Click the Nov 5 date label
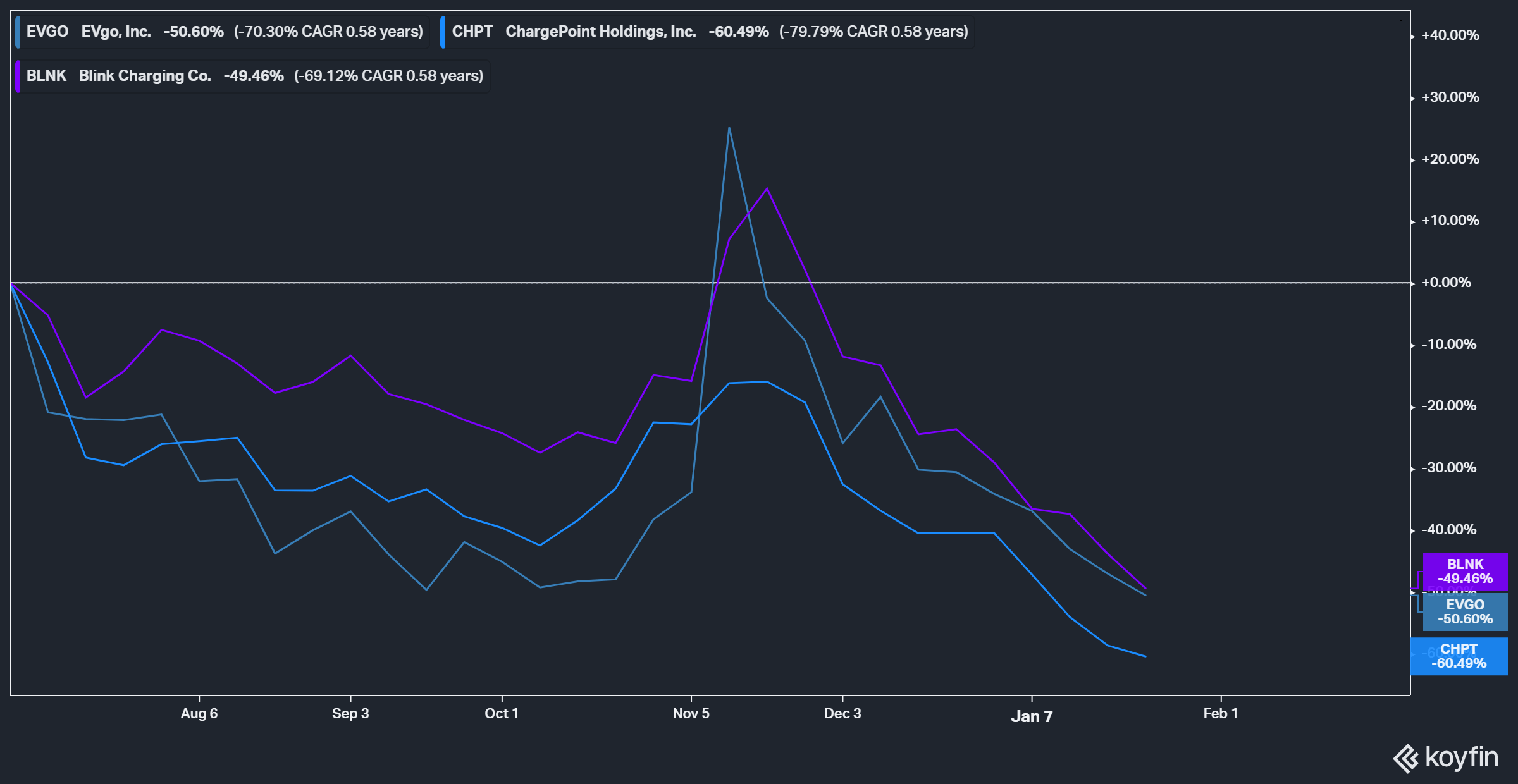 pos(691,713)
